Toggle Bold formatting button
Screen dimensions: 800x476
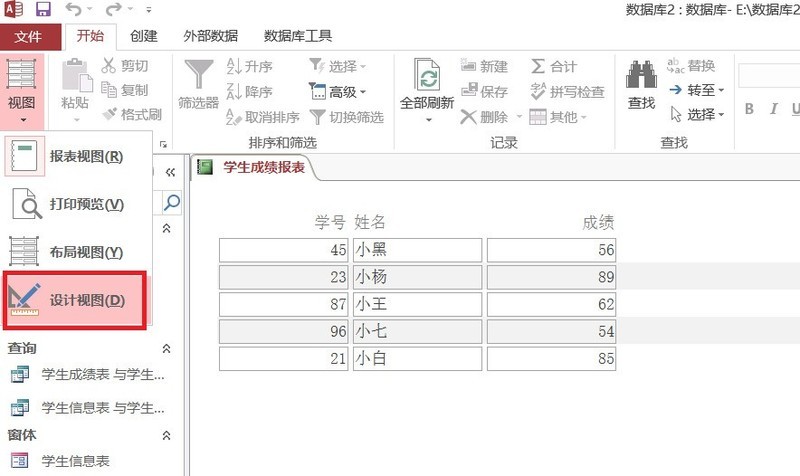[x=748, y=108]
